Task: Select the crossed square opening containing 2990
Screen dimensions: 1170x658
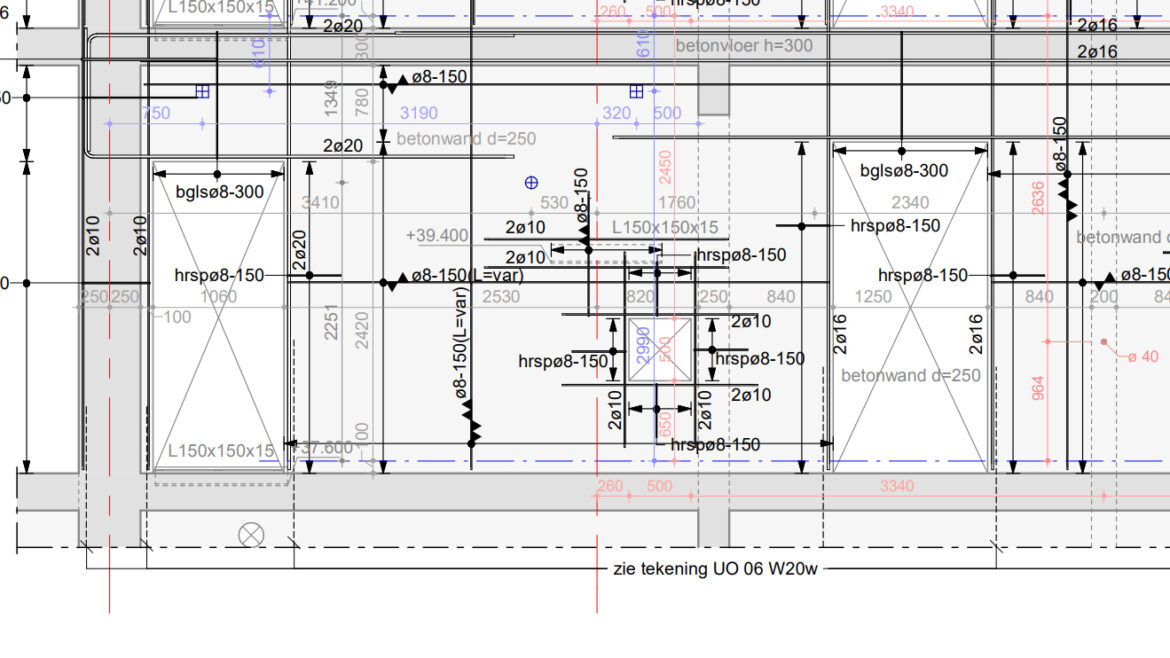Action: point(657,350)
